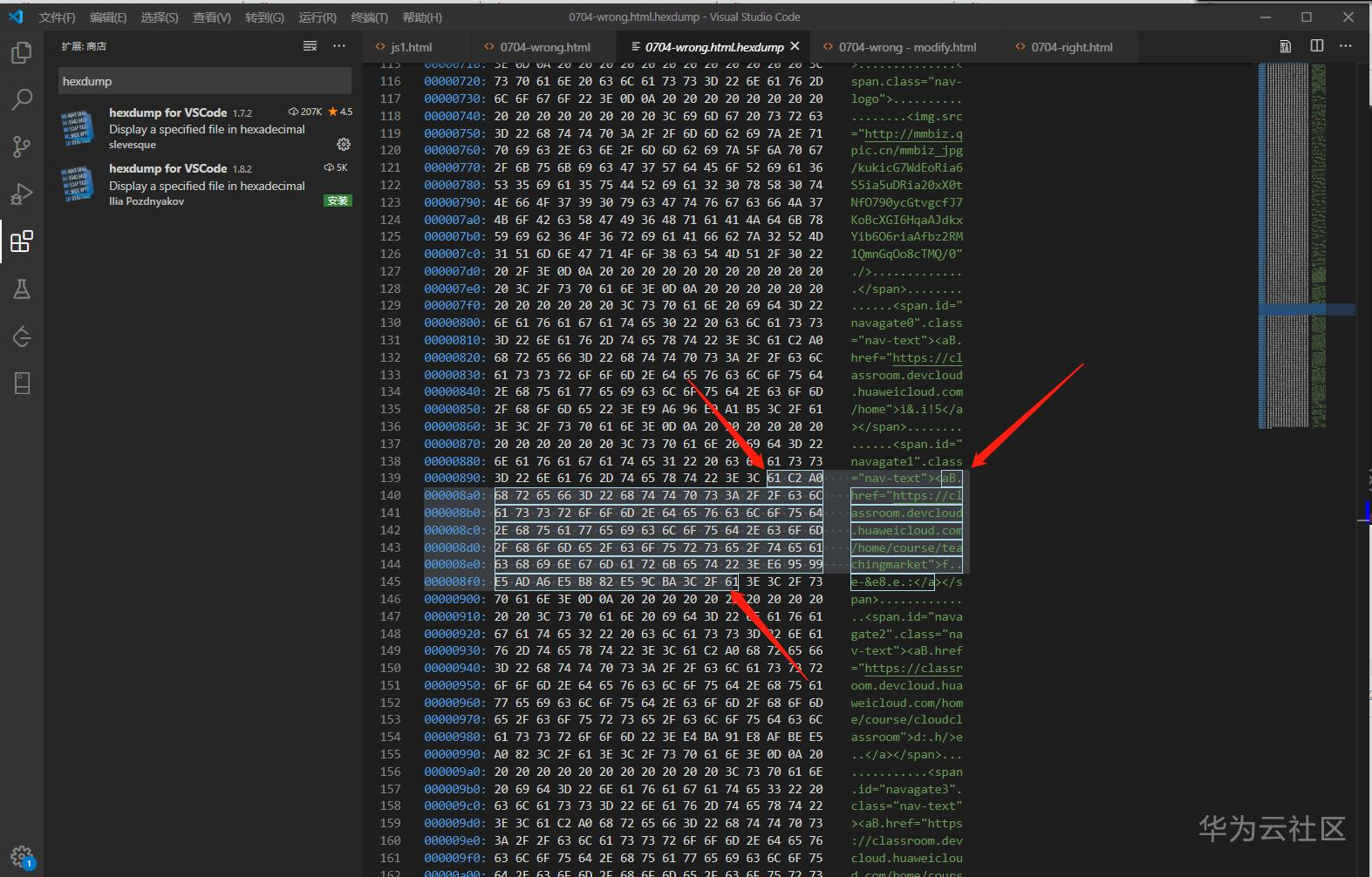1372x877 pixels.
Task: Follow the https://classr link on line 150
Action: (913, 669)
